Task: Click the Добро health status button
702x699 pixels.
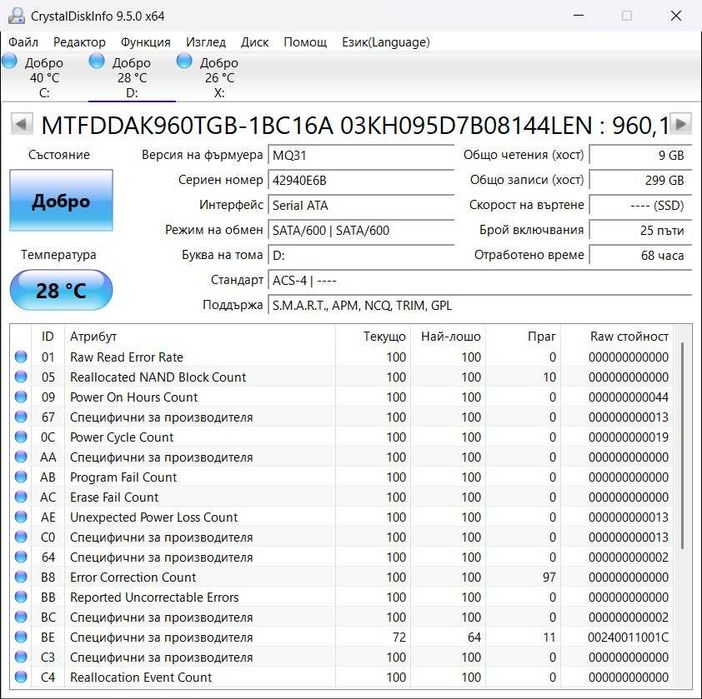Action: click(61, 201)
